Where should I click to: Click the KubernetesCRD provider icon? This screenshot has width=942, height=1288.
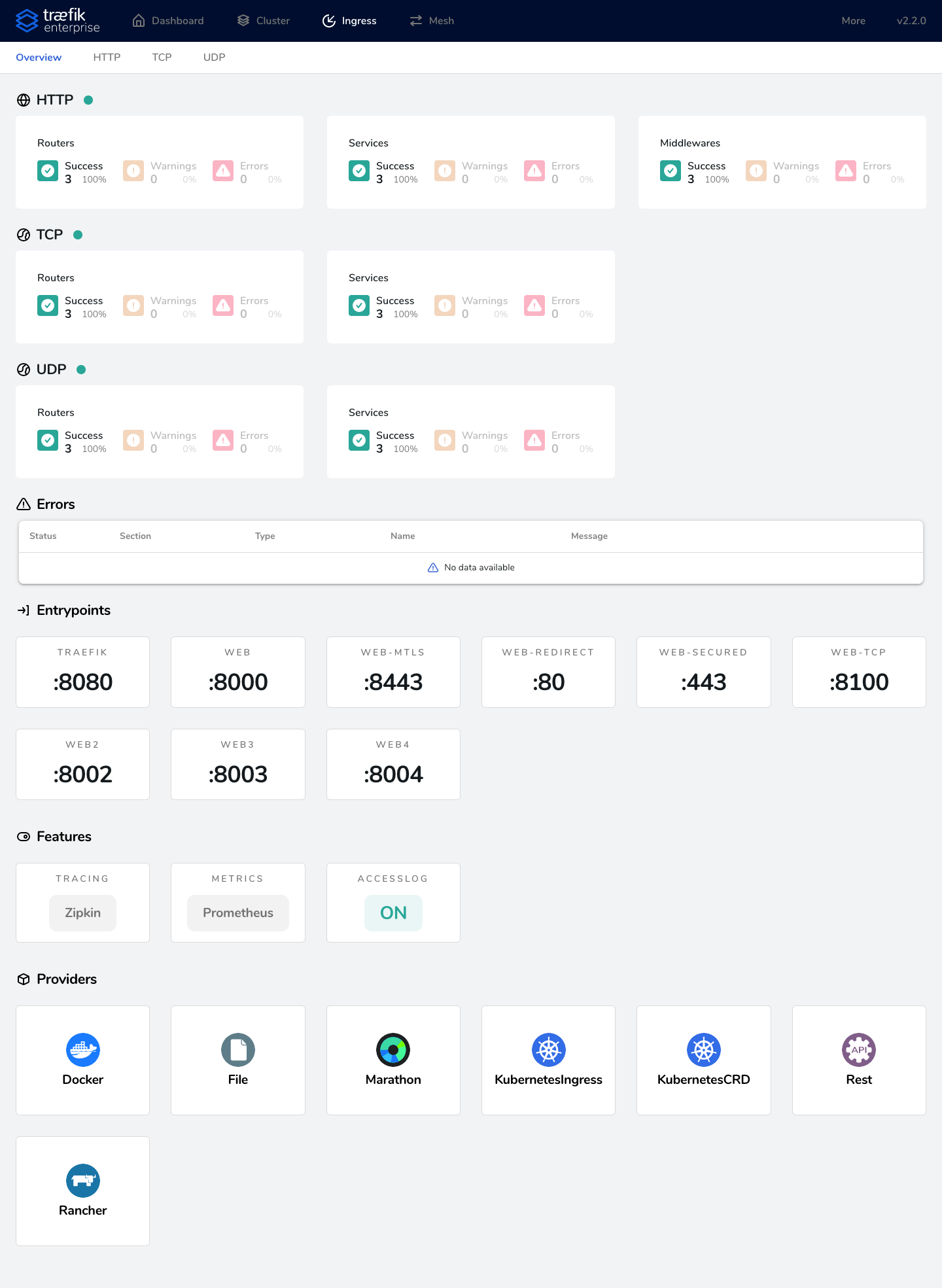703,1050
